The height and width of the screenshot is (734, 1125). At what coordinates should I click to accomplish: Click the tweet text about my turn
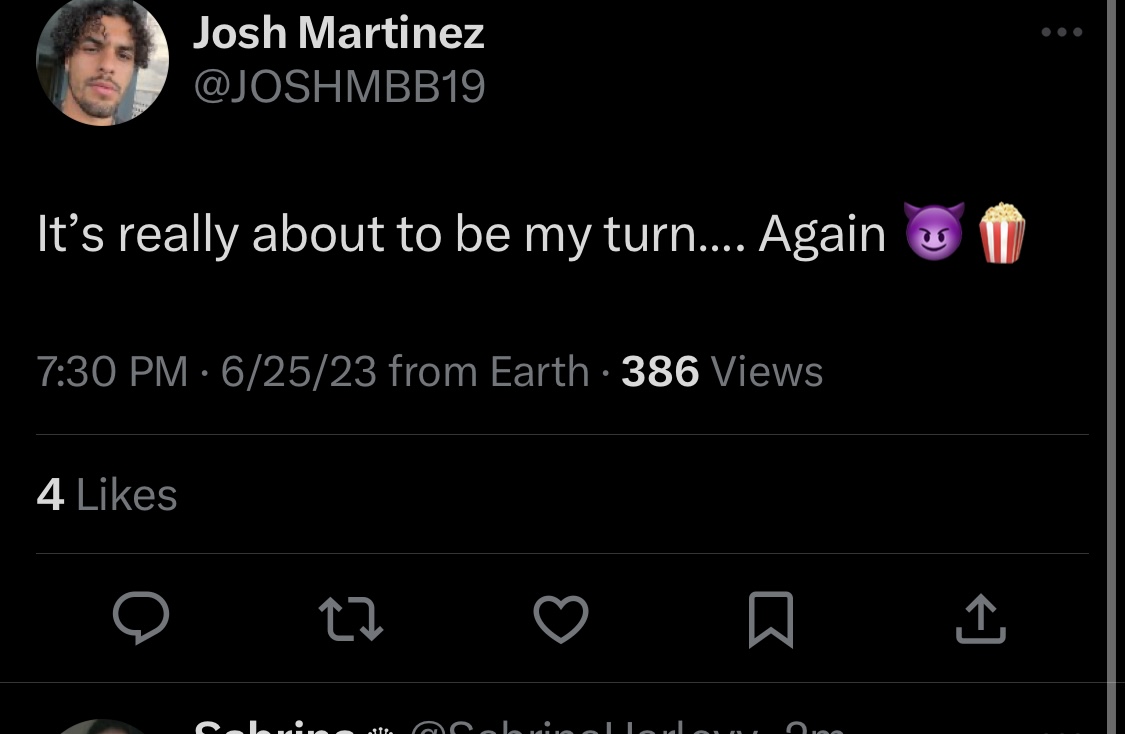pyautogui.click(x=461, y=234)
